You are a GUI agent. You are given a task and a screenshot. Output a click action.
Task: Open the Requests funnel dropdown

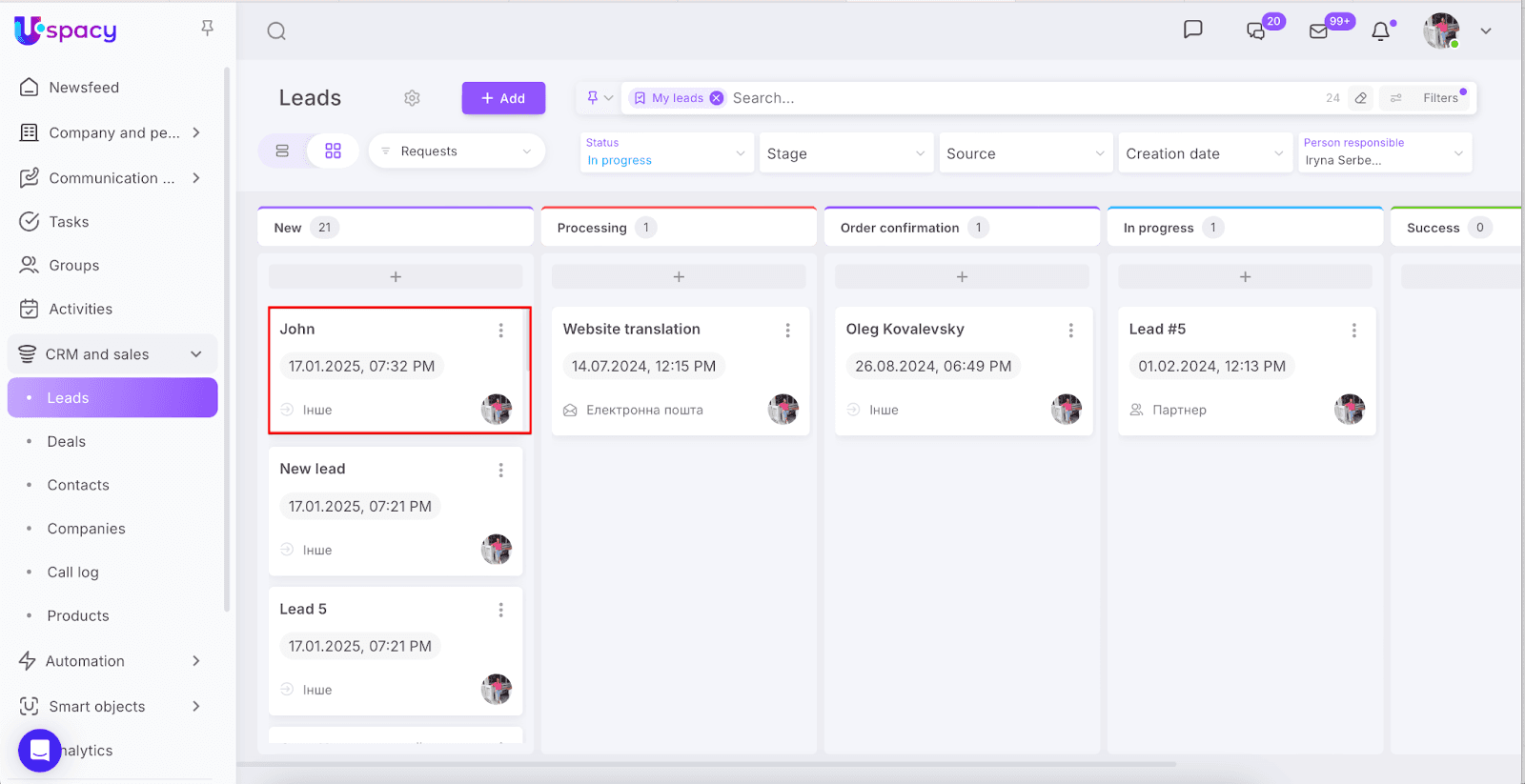[457, 151]
